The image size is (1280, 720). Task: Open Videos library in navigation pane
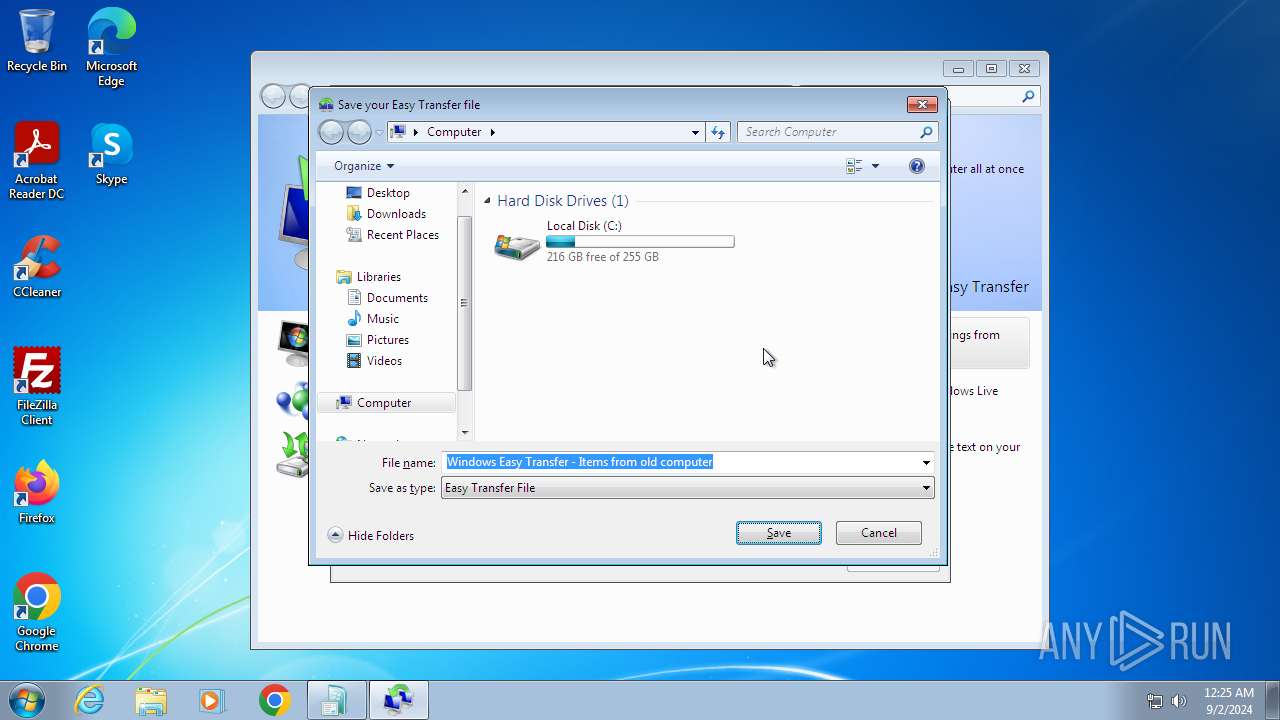tap(384, 361)
